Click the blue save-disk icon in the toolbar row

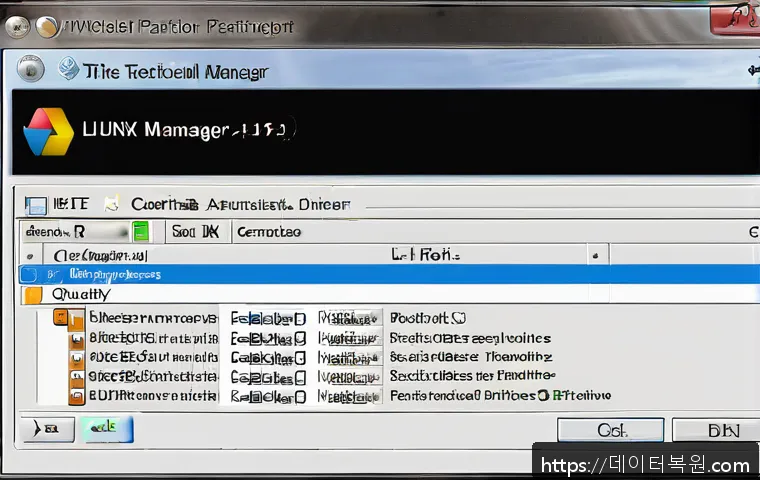[x=36, y=204]
